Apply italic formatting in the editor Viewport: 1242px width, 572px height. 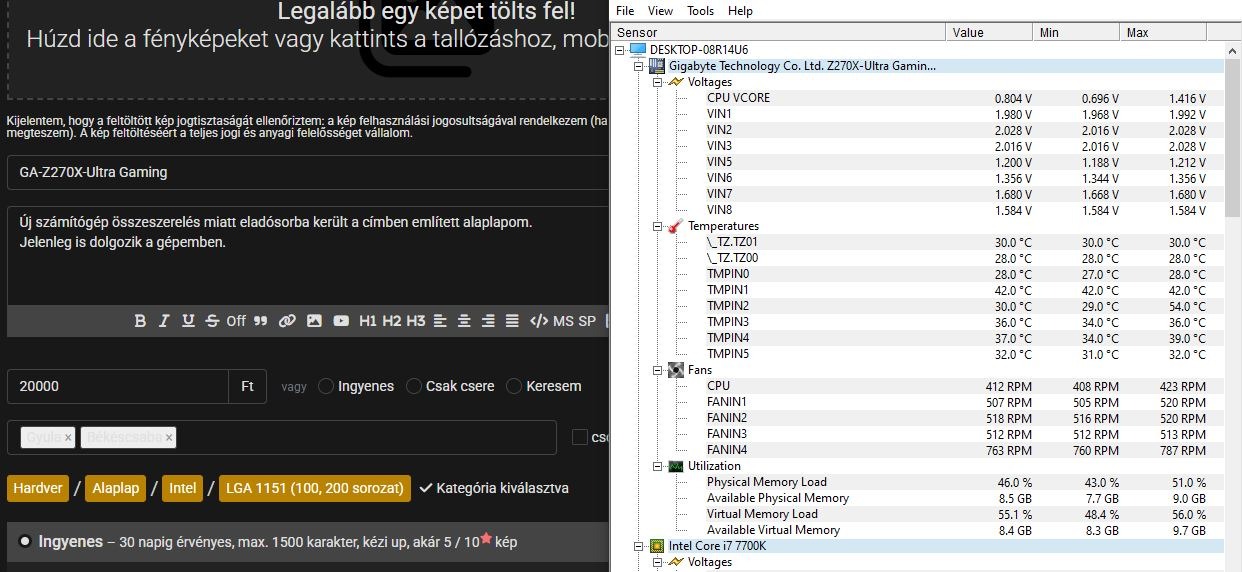pyautogui.click(x=164, y=321)
